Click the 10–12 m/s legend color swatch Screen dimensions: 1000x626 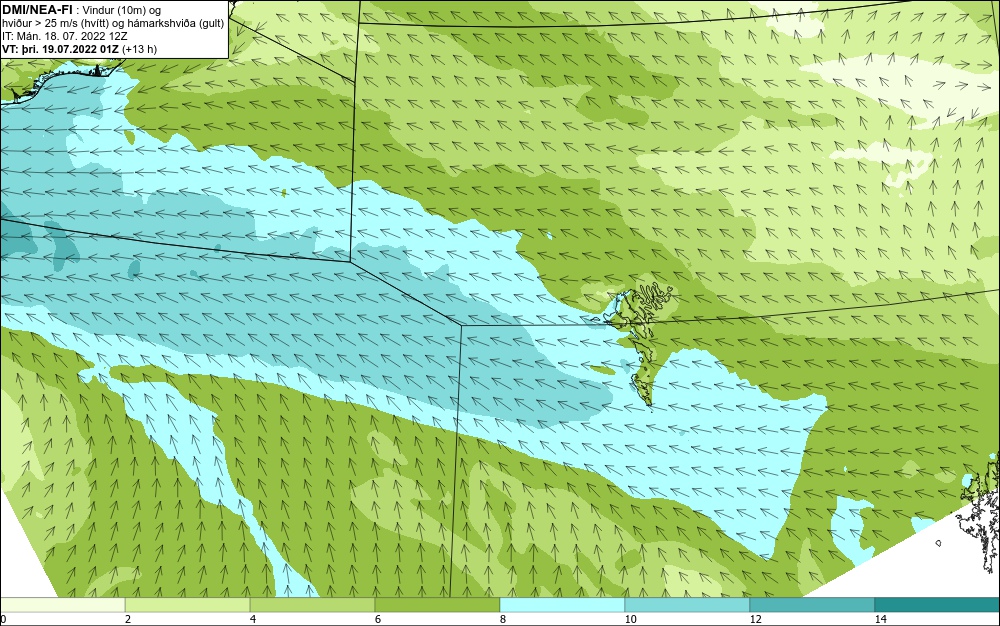point(688,605)
